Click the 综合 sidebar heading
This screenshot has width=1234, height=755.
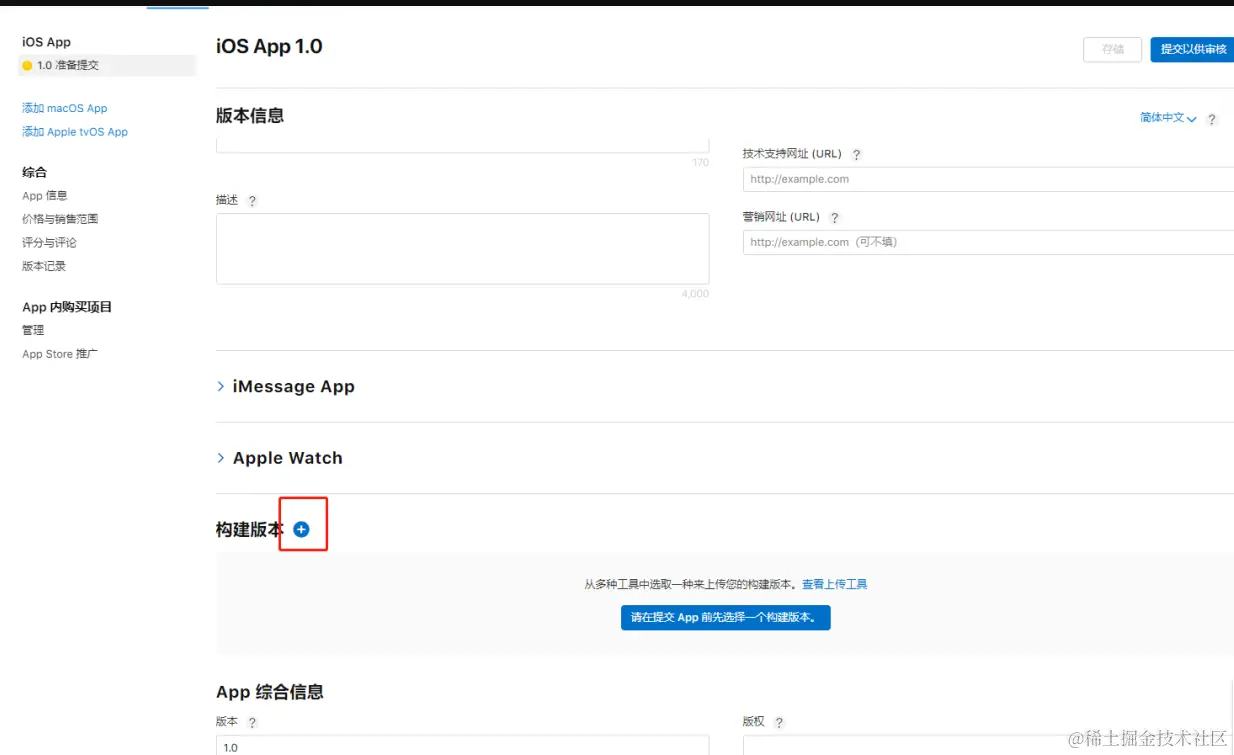34,172
